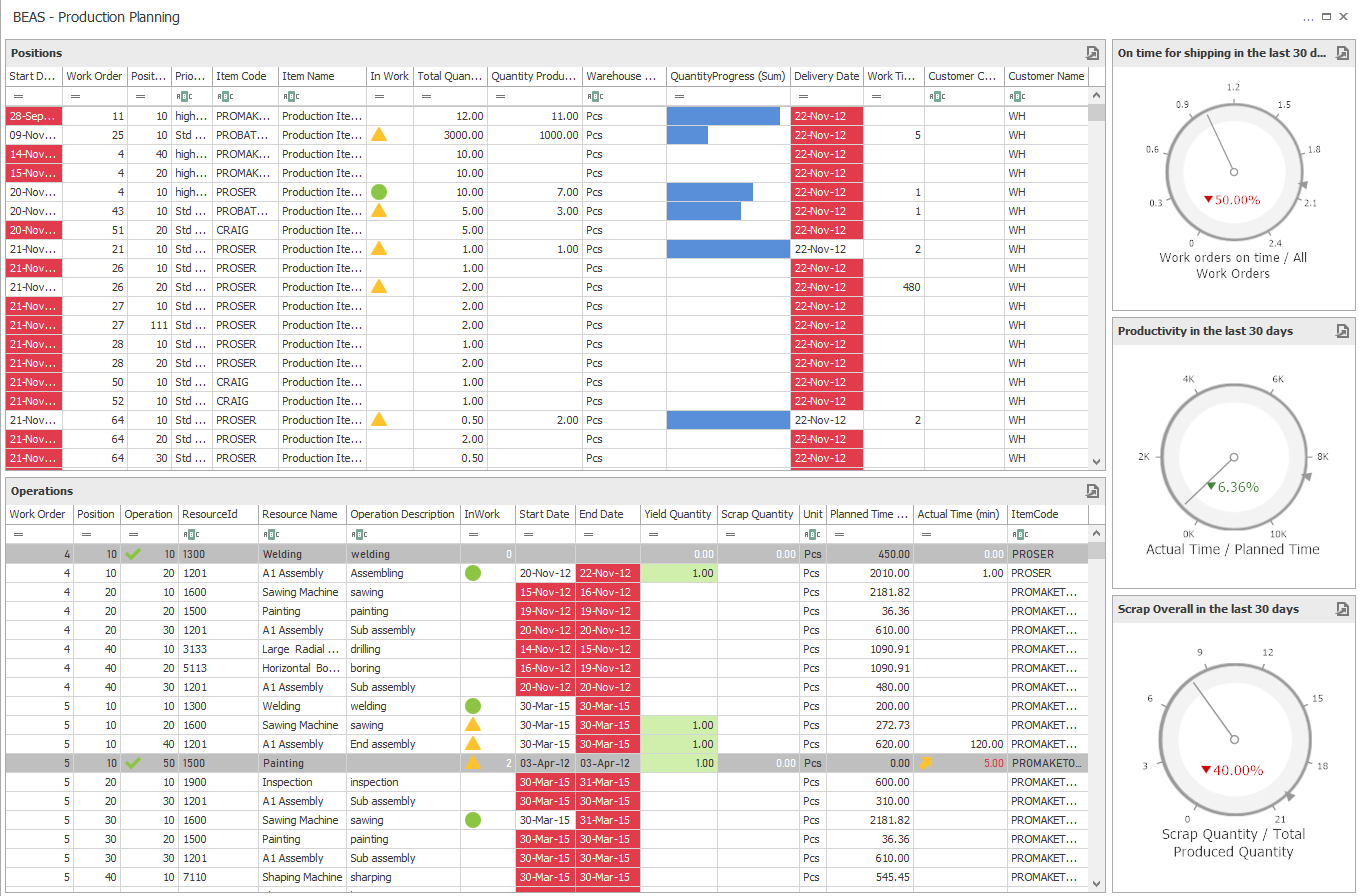The image size is (1359, 896).
Task: Export the Scrap Overall gauge panel
Action: tap(1343, 609)
